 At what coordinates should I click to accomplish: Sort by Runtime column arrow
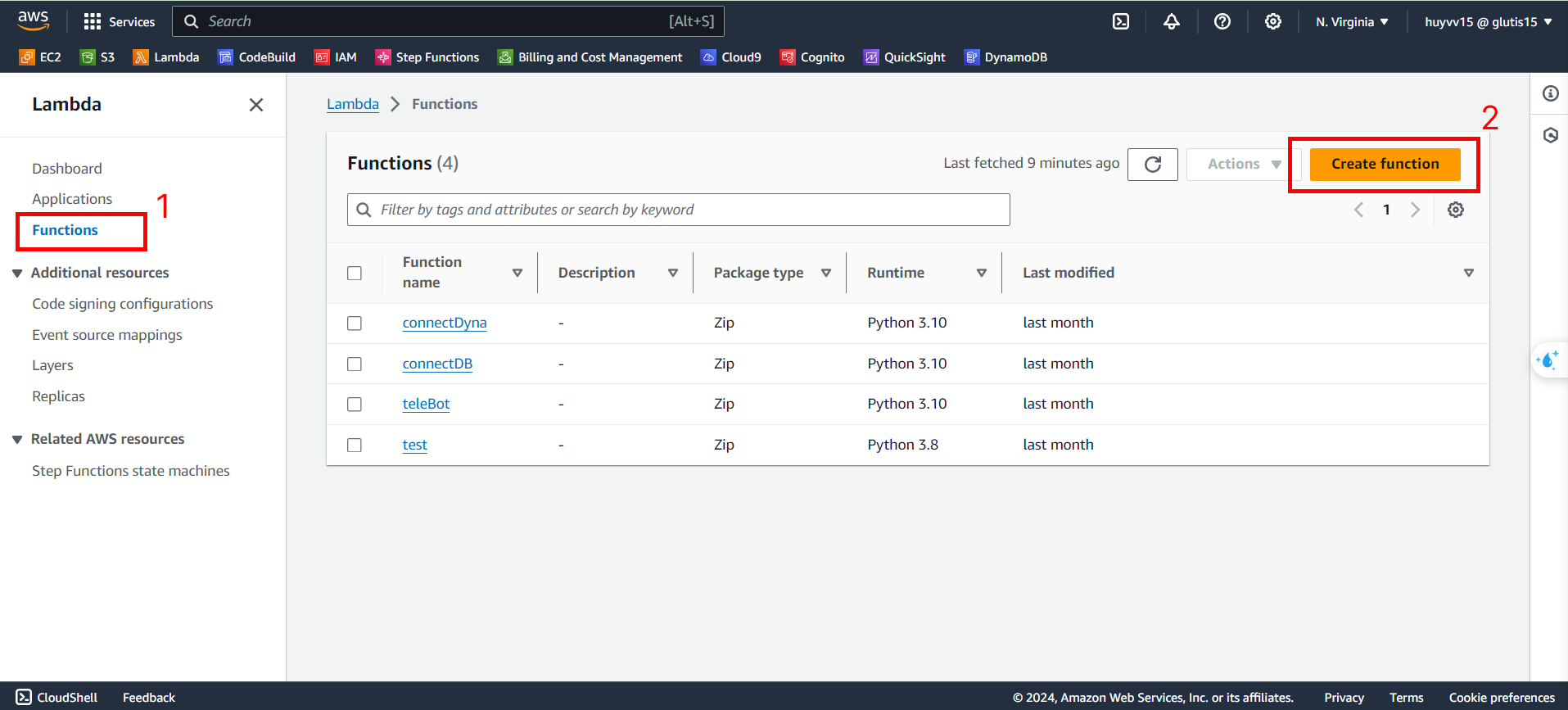click(x=982, y=273)
